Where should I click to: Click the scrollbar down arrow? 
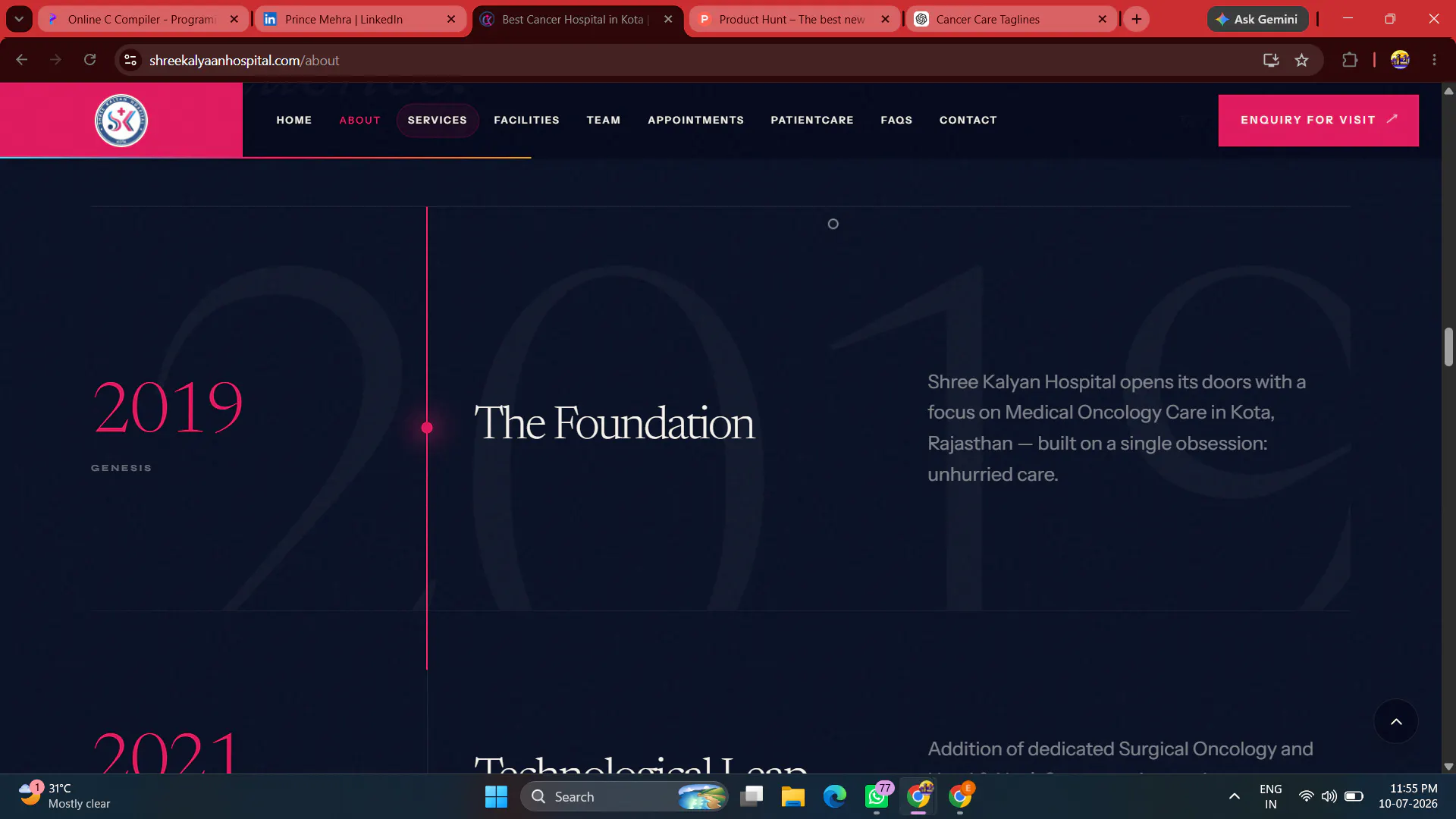click(x=1448, y=767)
